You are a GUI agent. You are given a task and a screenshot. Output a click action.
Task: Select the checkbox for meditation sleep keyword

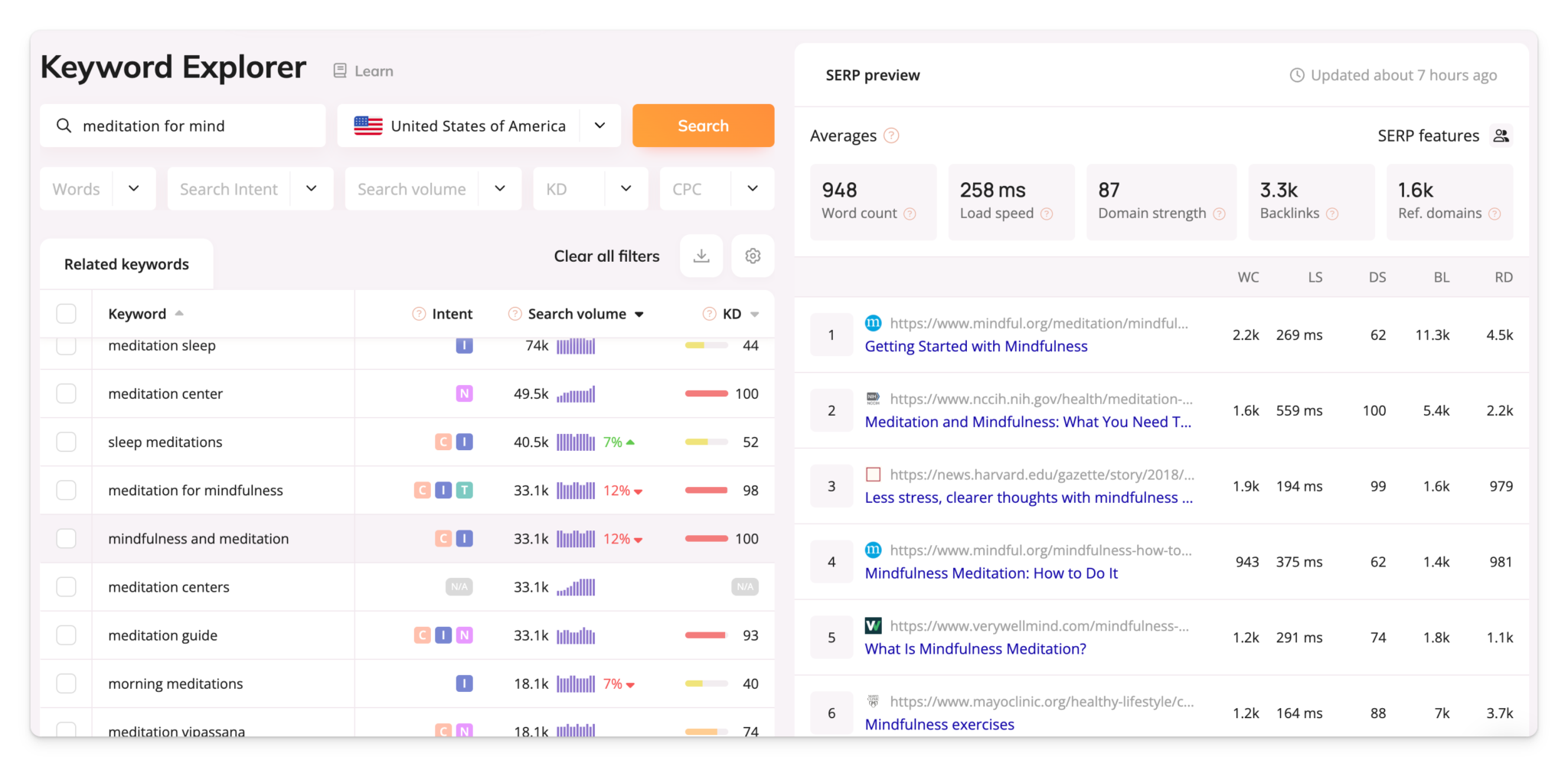coord(67,345)
